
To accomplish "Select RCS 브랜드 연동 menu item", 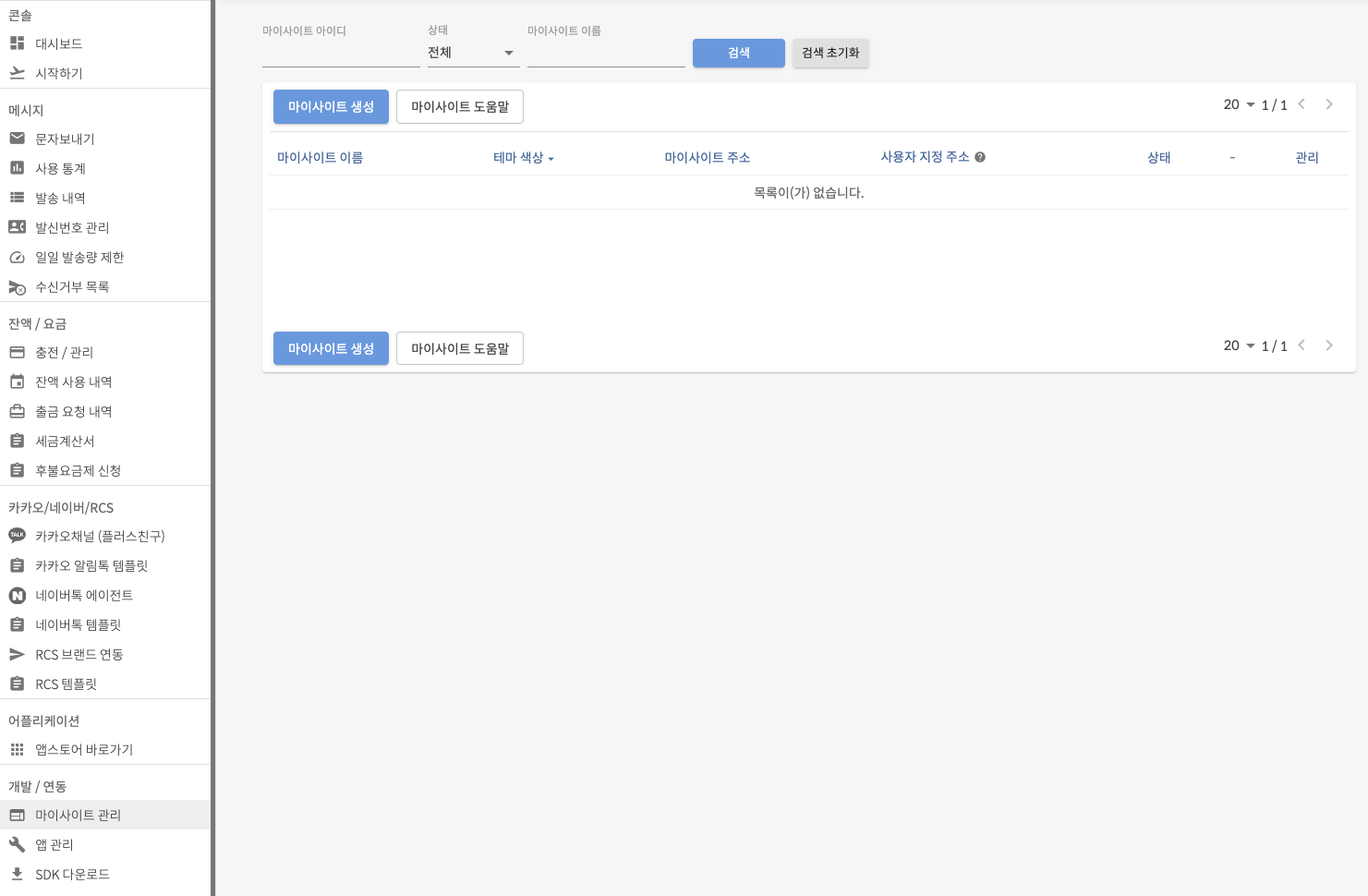I will [x=79, y=654].
